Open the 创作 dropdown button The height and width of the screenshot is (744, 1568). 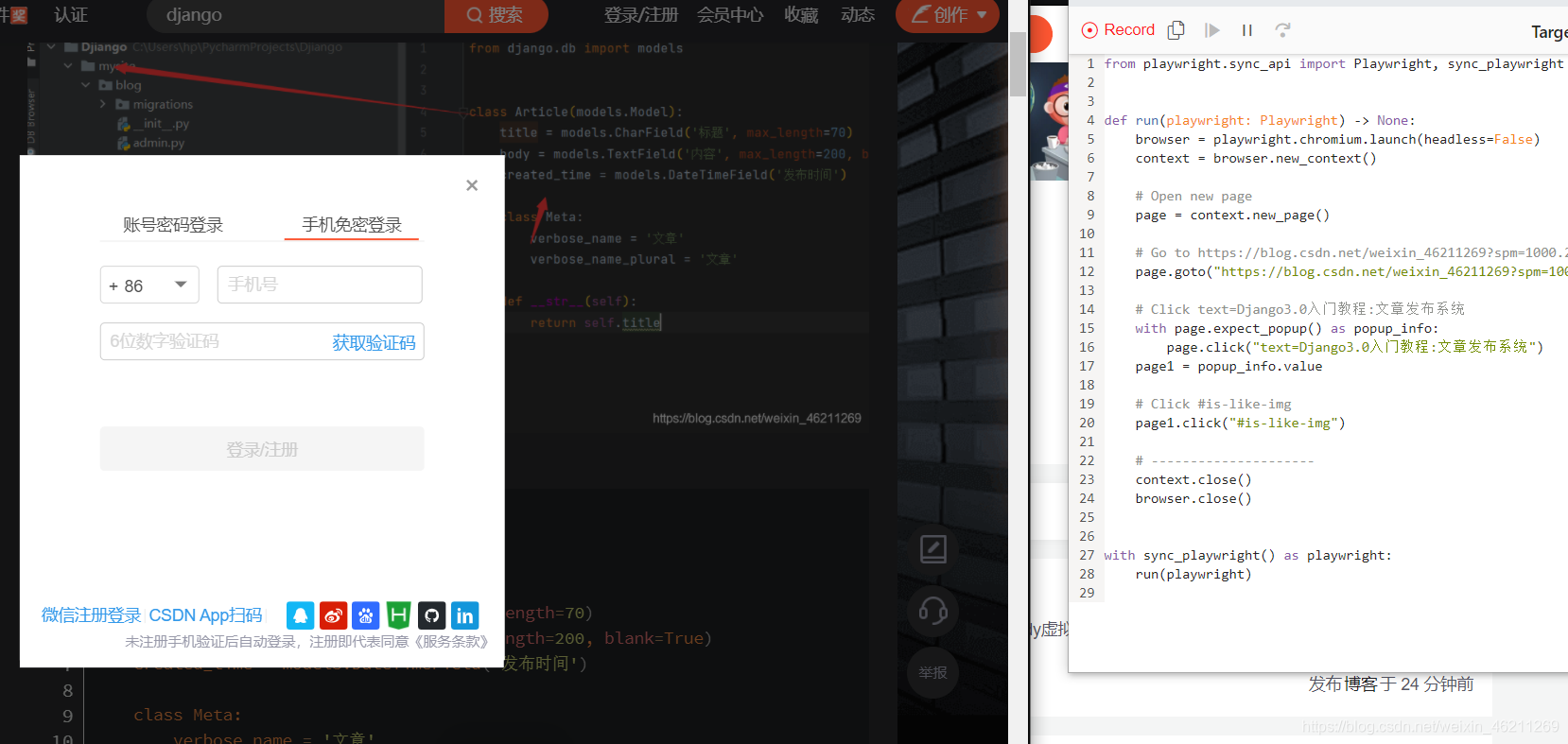948,15
